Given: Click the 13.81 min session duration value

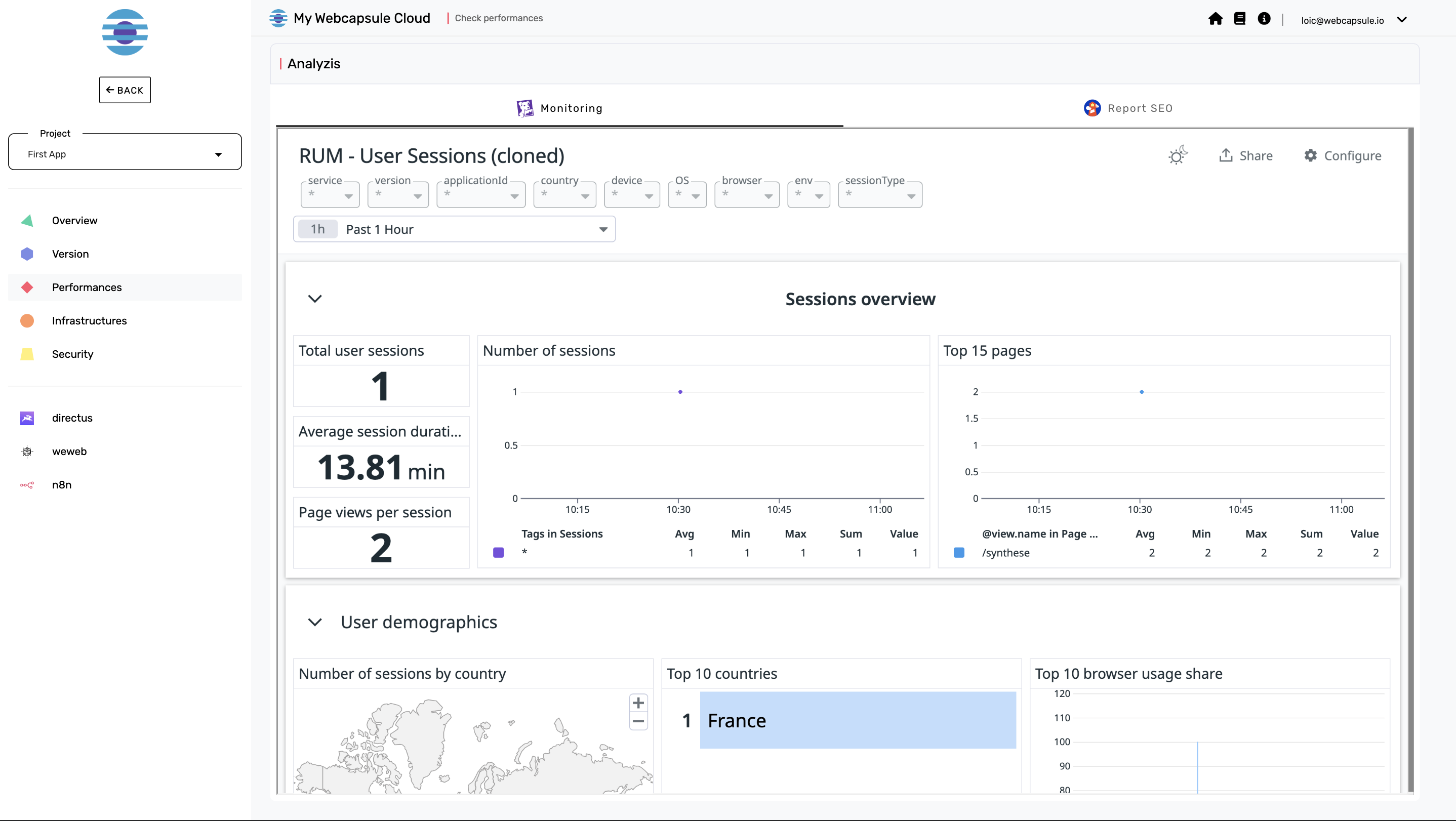Looking at the screenshot, I should click(x=381, y=468).
